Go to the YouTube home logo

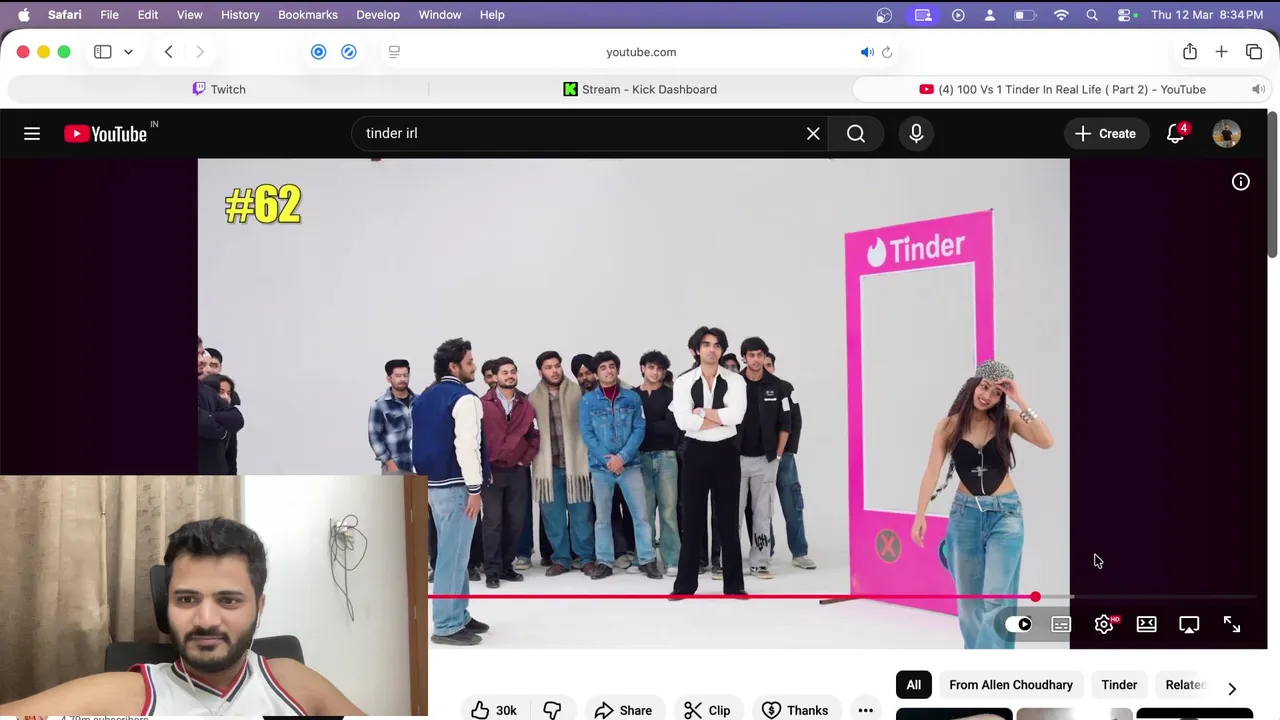pos(106,133)
